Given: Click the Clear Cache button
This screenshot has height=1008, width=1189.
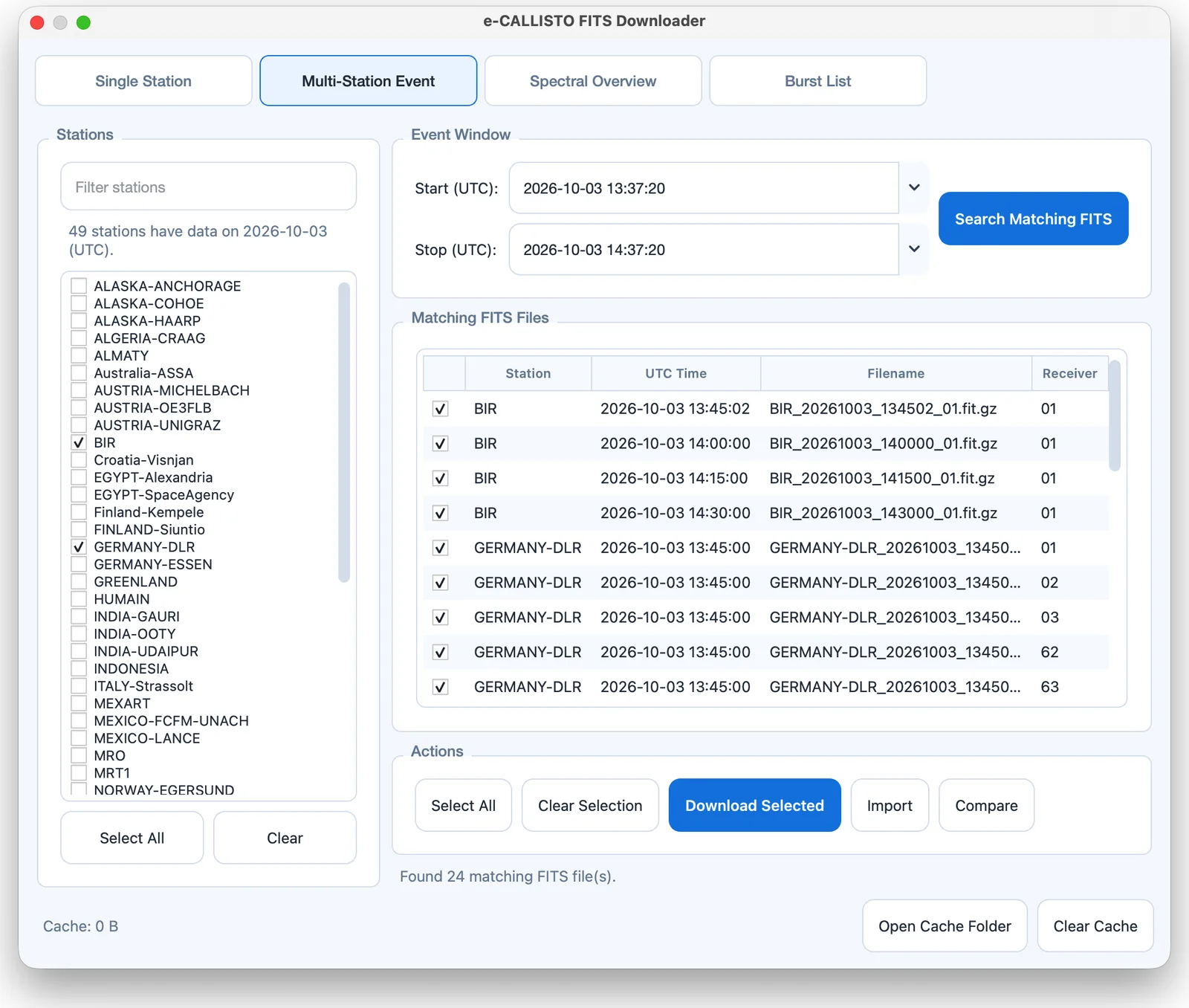Looking at the screenshot, I should pos(1095,925).
